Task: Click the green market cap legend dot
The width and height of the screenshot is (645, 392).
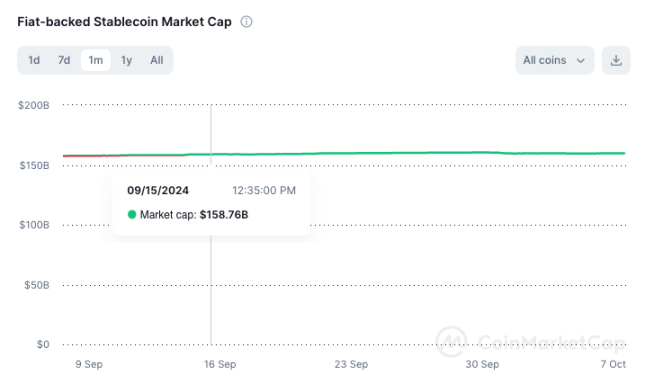Action: (x=132, y=214)
